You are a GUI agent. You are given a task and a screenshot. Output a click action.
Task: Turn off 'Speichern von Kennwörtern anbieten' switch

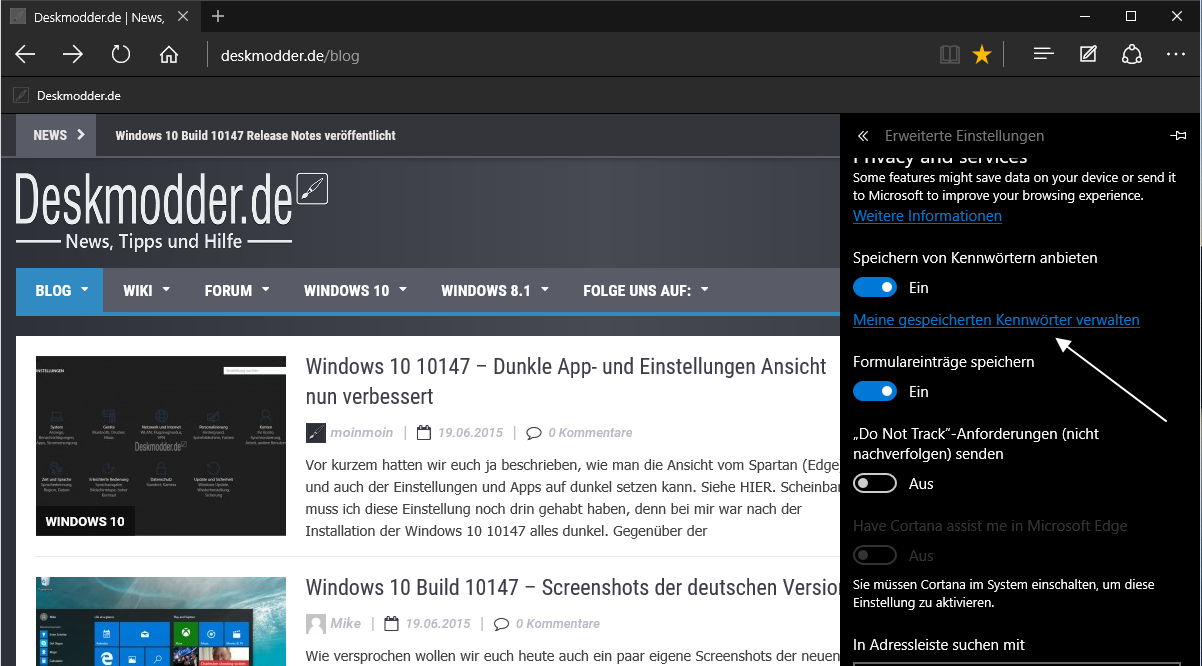[x=875, y=288]
